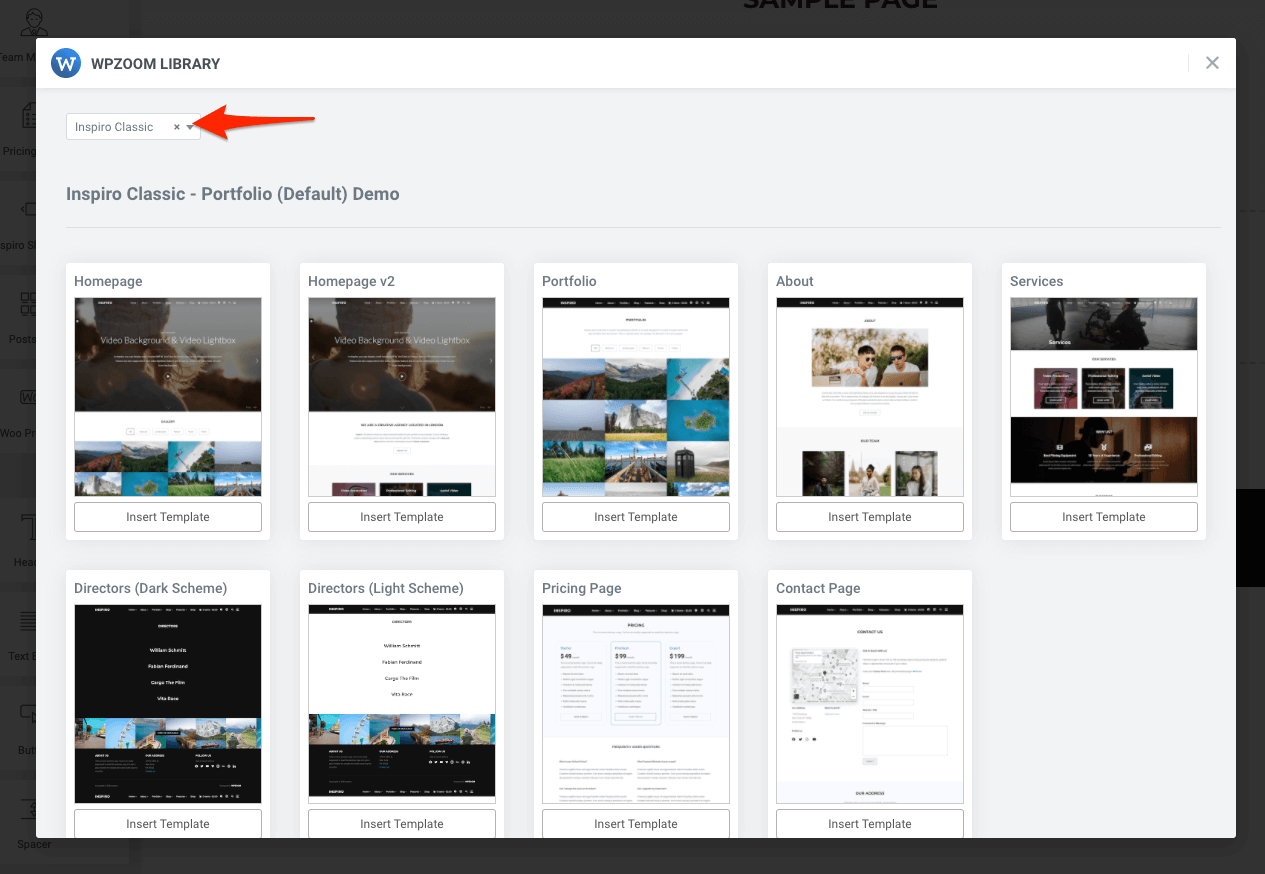Preview the About template thumbnail

point(870,397)
